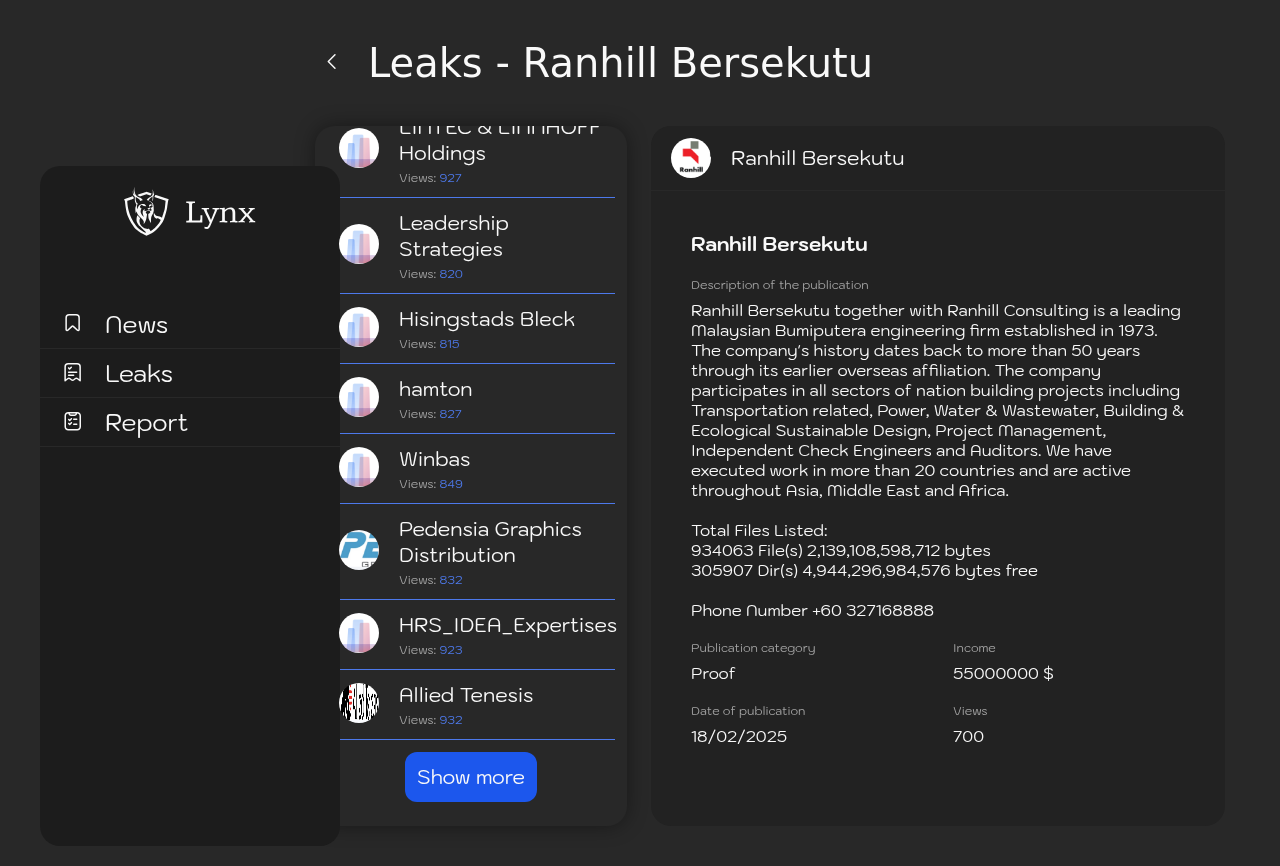Click views count 827
The image size is (1280, 866).
pyautogui.click(x=450, y=414)
